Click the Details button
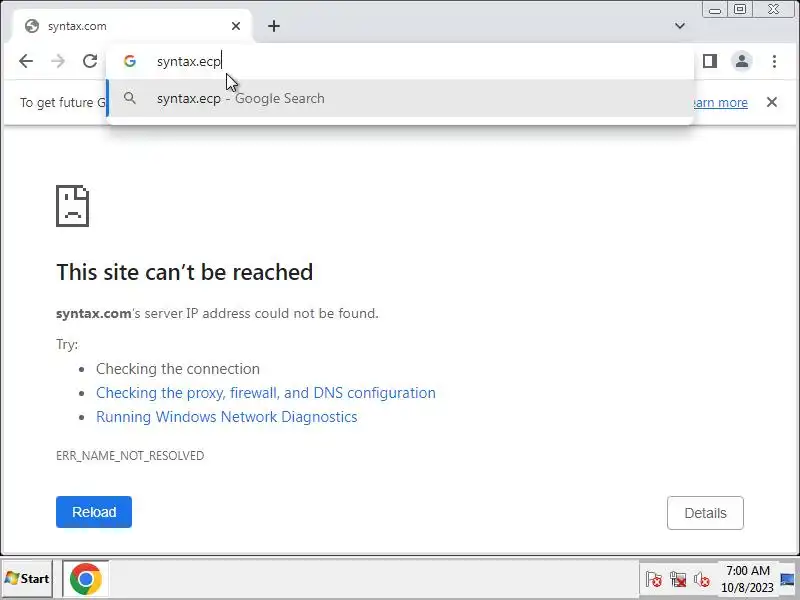800x600 pixels. coord(705,513)
